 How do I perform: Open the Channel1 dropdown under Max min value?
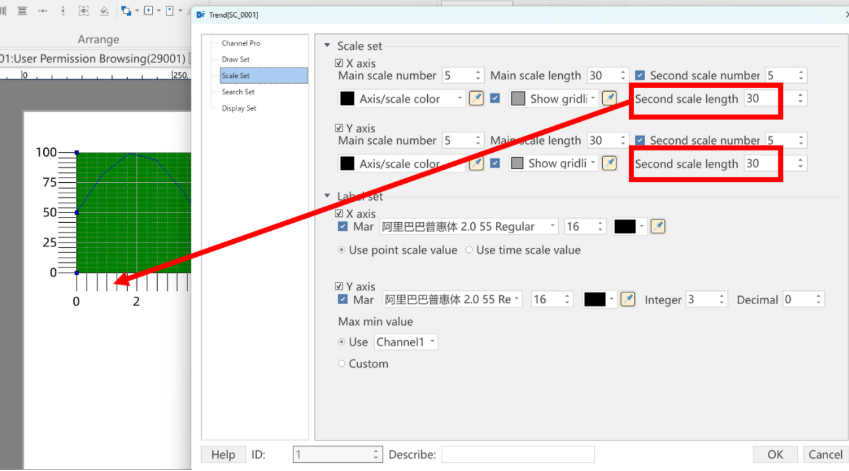pos(406,342)
